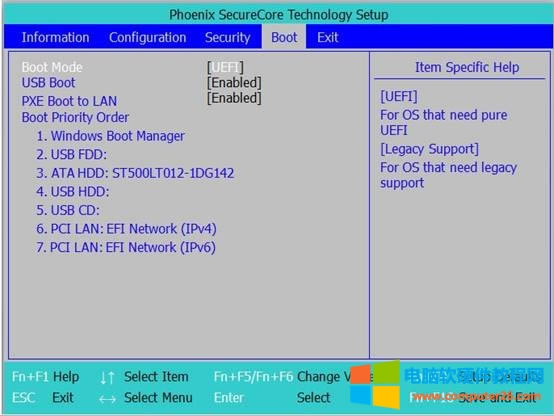Select PCI LAN EFI Network (IPv4) entry
This screenshot has height=416, width=554.
126,229
